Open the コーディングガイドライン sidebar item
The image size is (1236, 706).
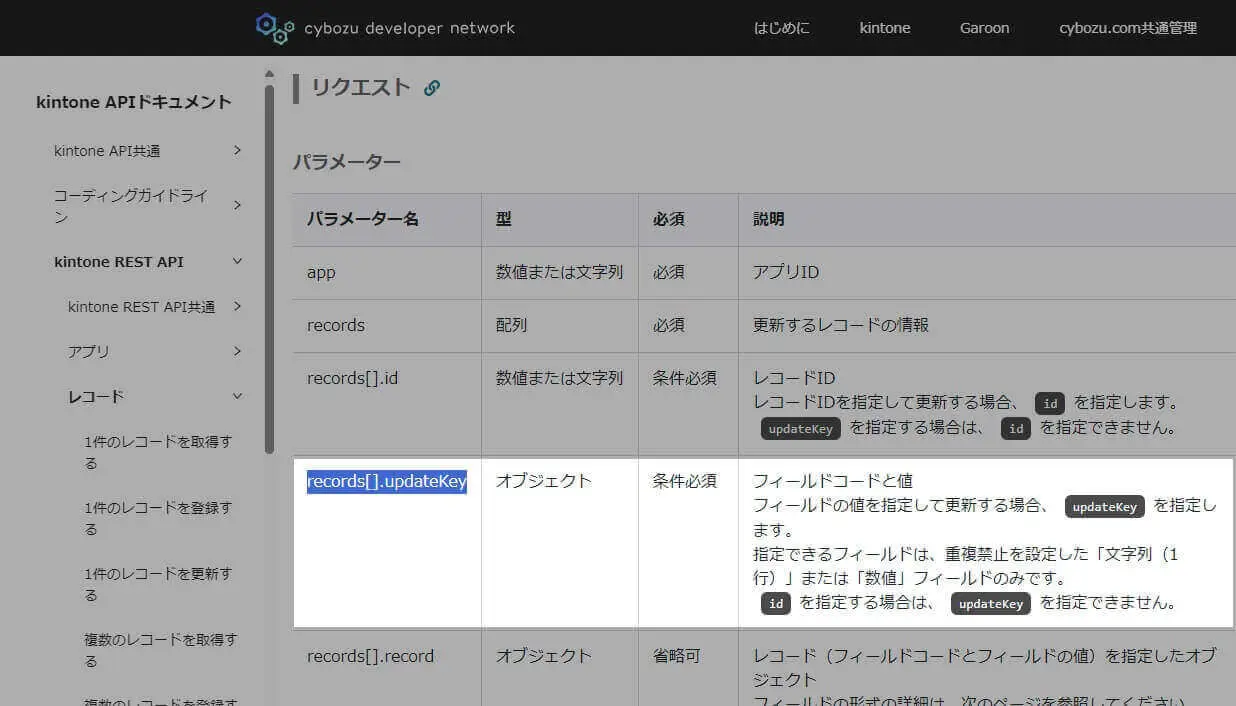coord(131,206)
